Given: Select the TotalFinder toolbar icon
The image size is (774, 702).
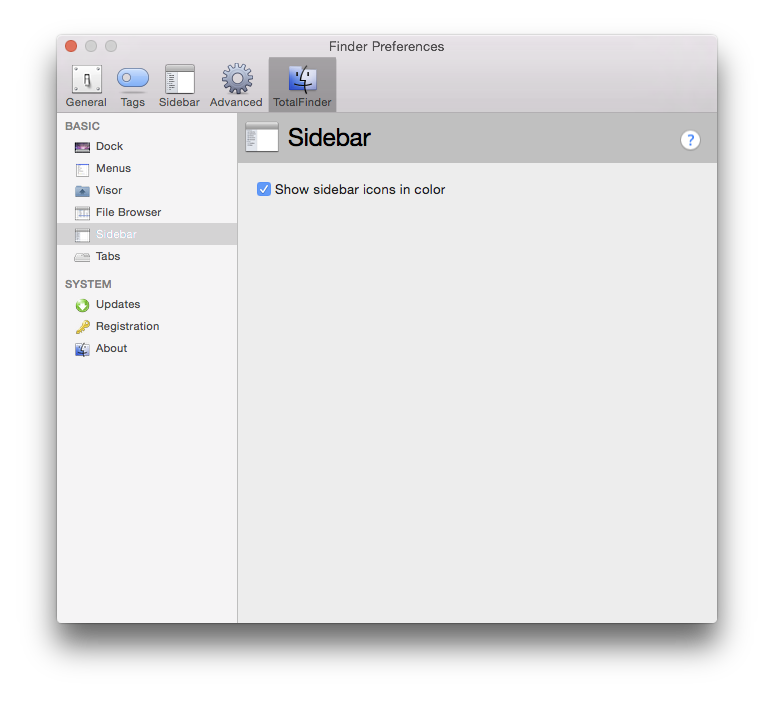Looking at the screenshot, I should (x=302, y=79).
